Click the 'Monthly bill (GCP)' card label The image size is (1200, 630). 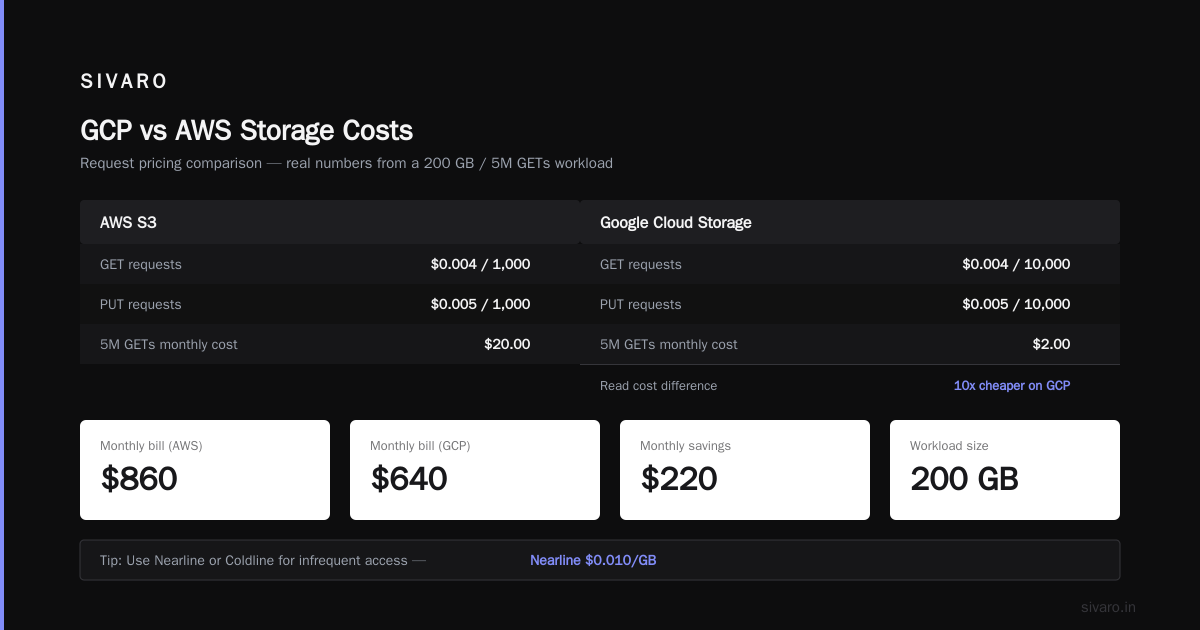[420, 446]
